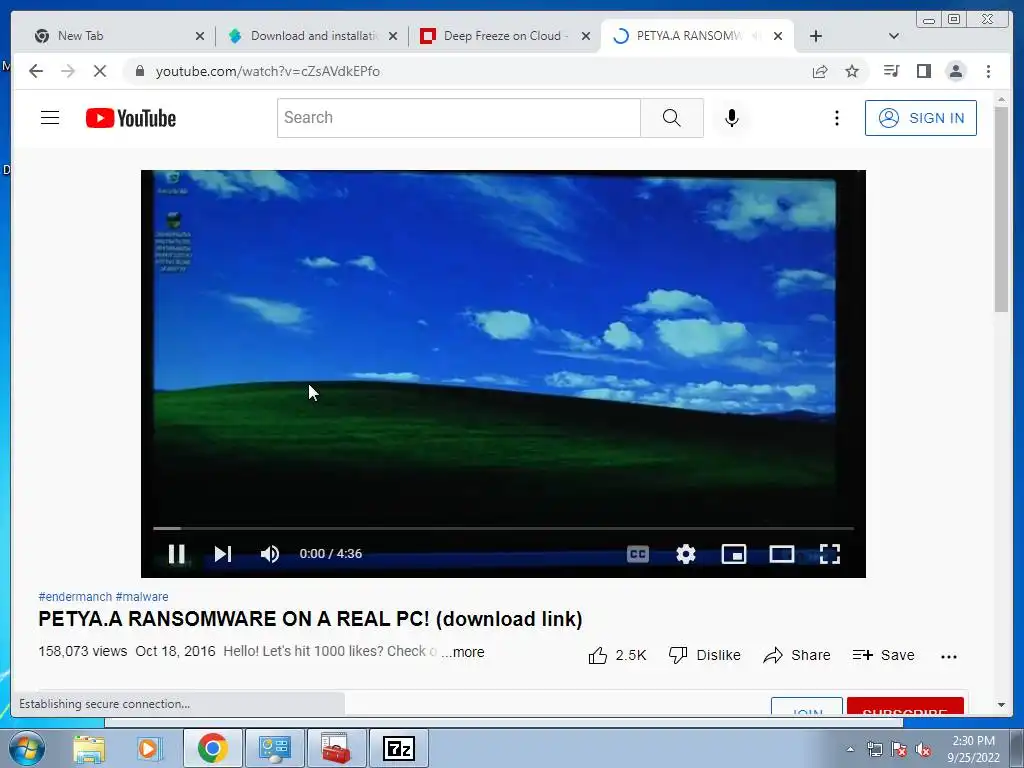Open a new browser tab

tap(816, 36)
